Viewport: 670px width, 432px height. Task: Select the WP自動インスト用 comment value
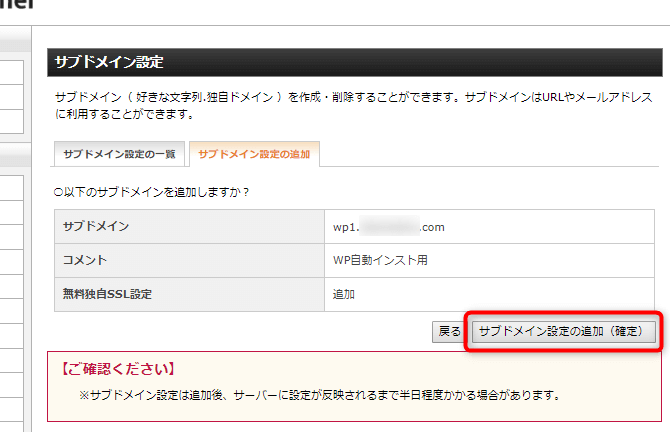(x=380, y=261)
